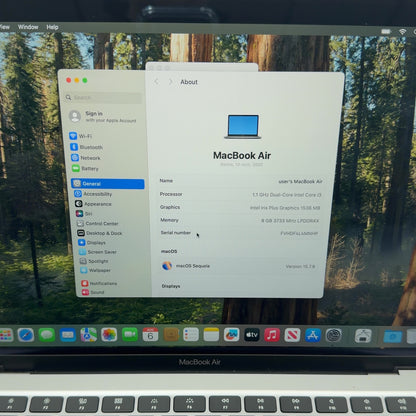Select the Notifications settings item
The width and height of the screenshot is (416, 416).
99,283
